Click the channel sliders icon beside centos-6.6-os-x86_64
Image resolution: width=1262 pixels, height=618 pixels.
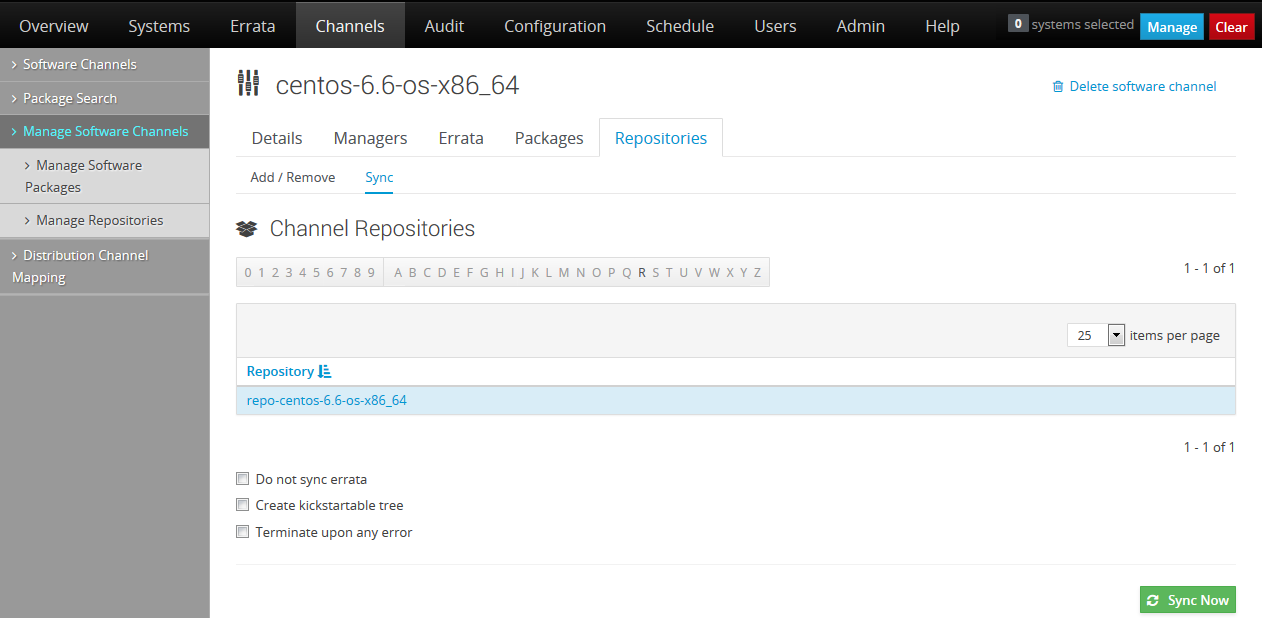pos(248,84)
